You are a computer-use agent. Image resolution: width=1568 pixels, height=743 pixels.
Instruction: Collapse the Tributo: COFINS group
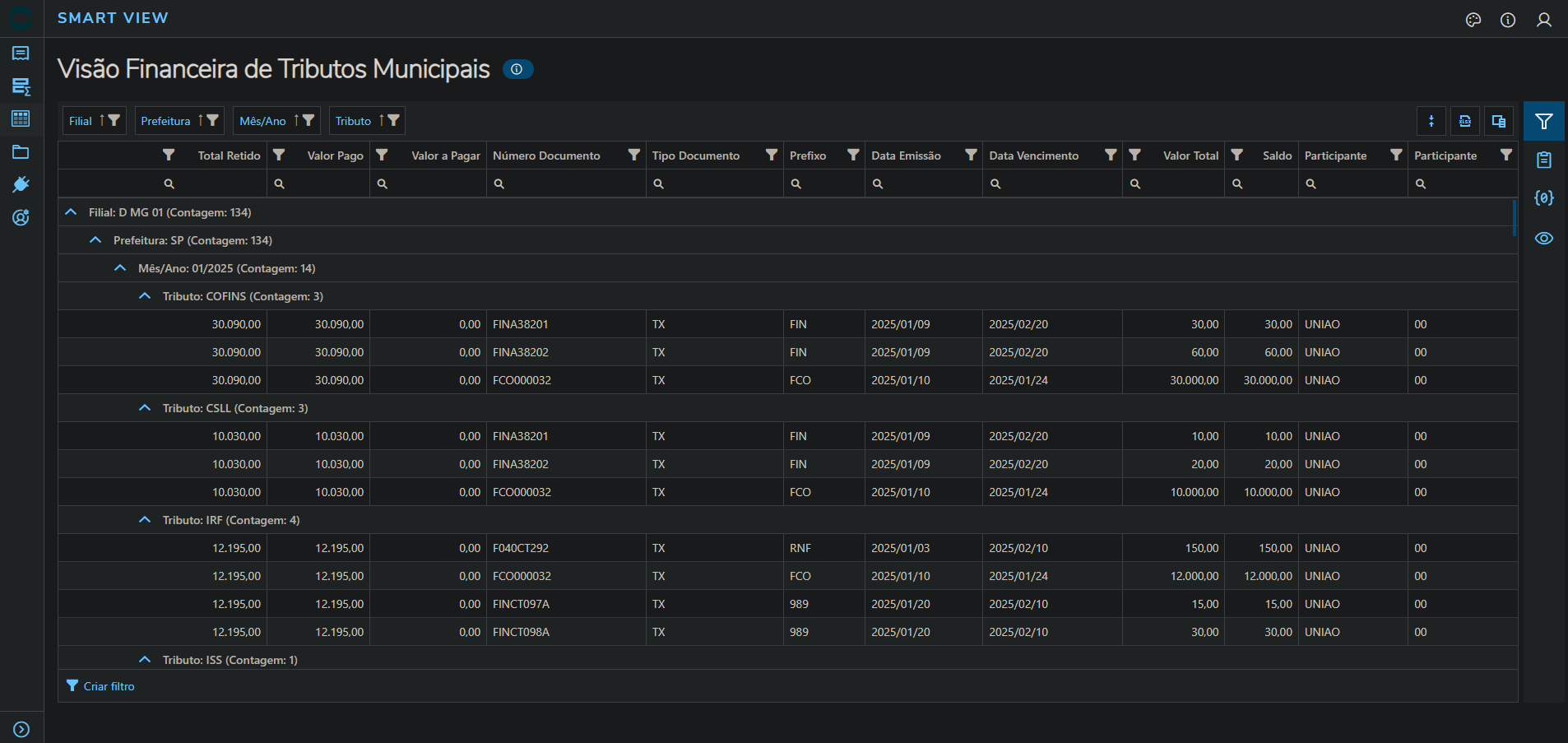coord(145,296)
